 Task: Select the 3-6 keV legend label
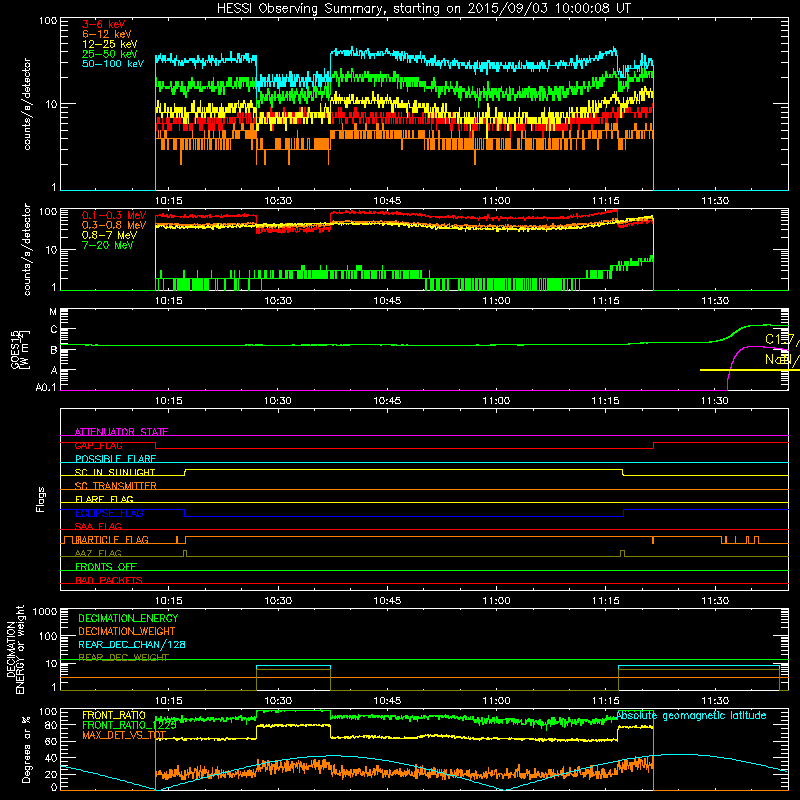[103, 24]
